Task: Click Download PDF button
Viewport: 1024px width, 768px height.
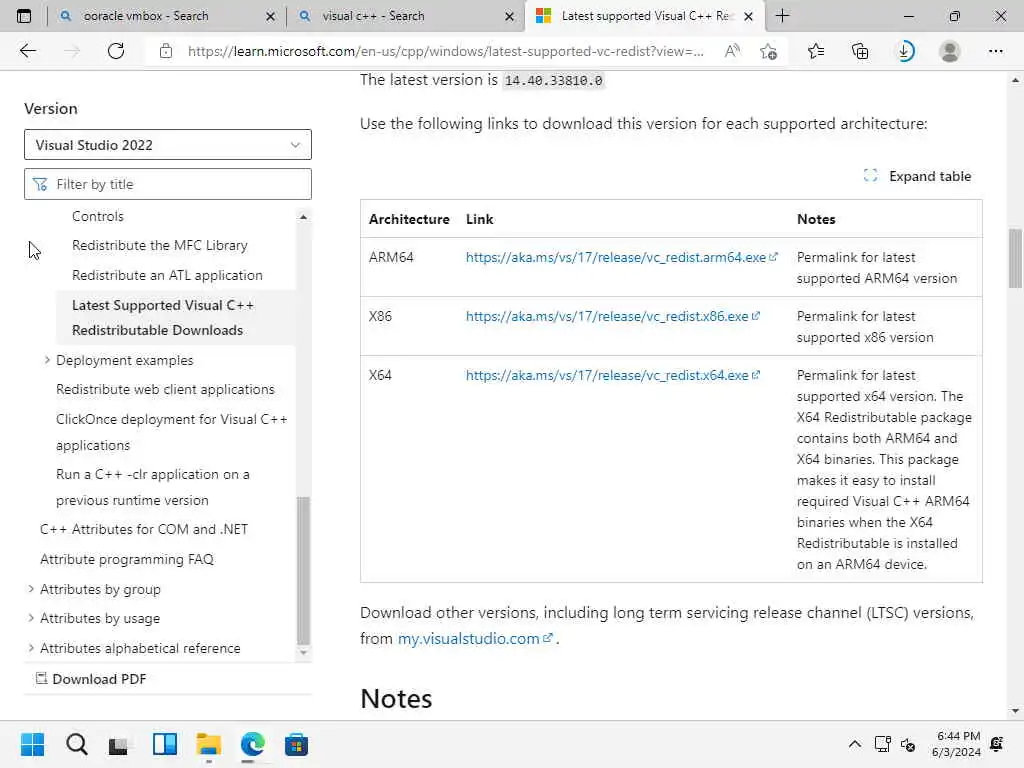Action: [x=91, y=679]
